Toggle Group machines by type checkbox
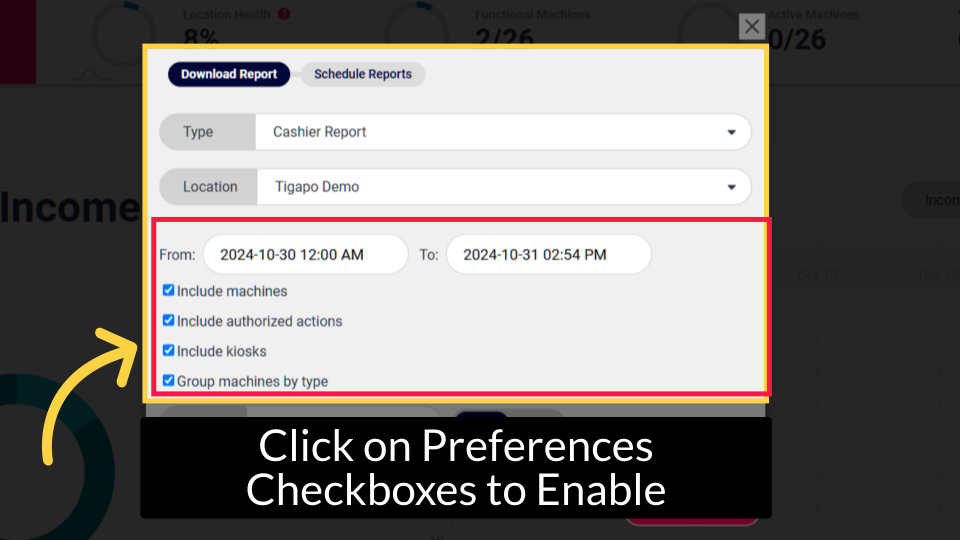960x540 pixels. click(x=168, y=380)
